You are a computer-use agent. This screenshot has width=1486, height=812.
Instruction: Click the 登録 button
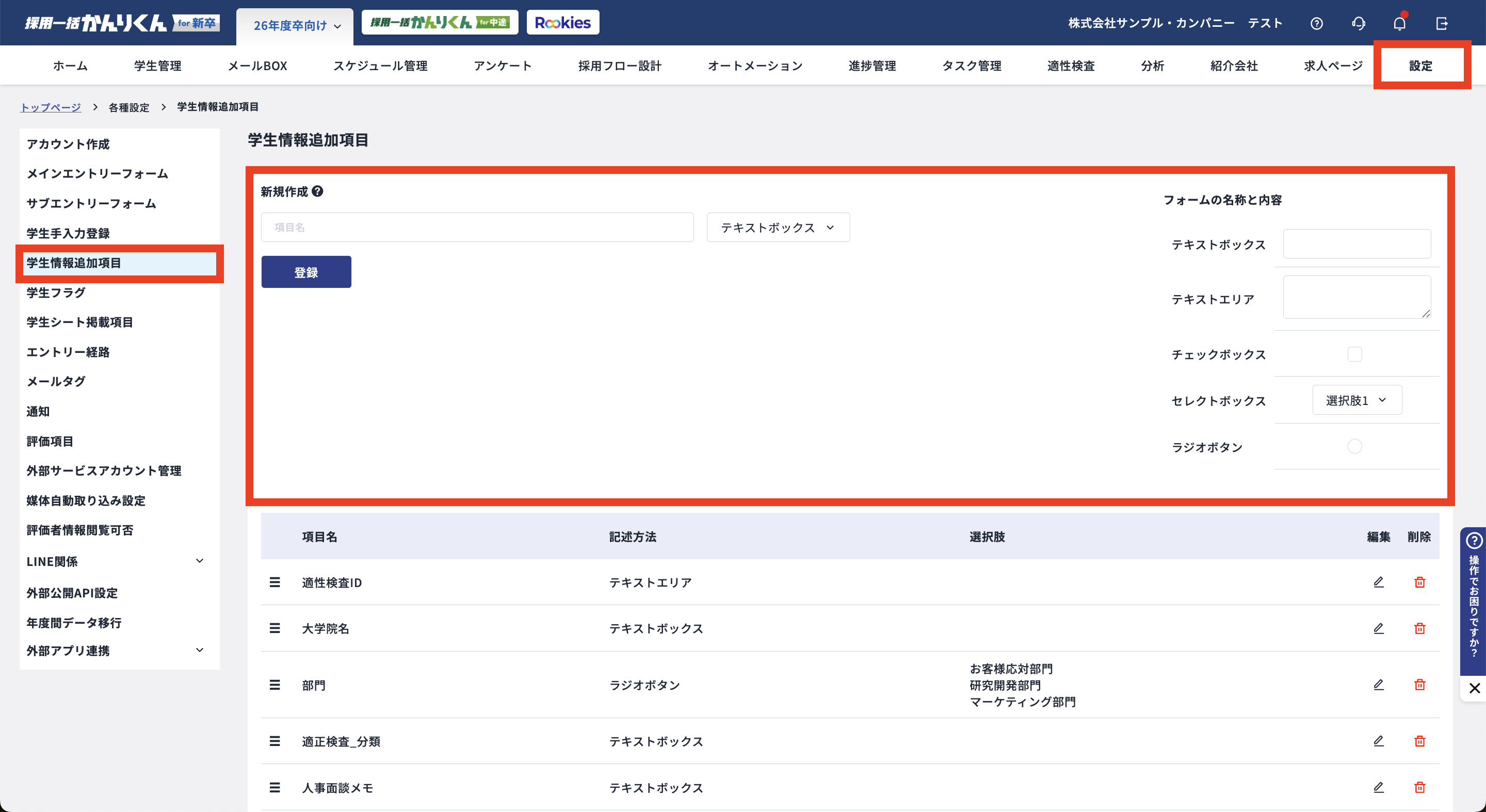306,272
